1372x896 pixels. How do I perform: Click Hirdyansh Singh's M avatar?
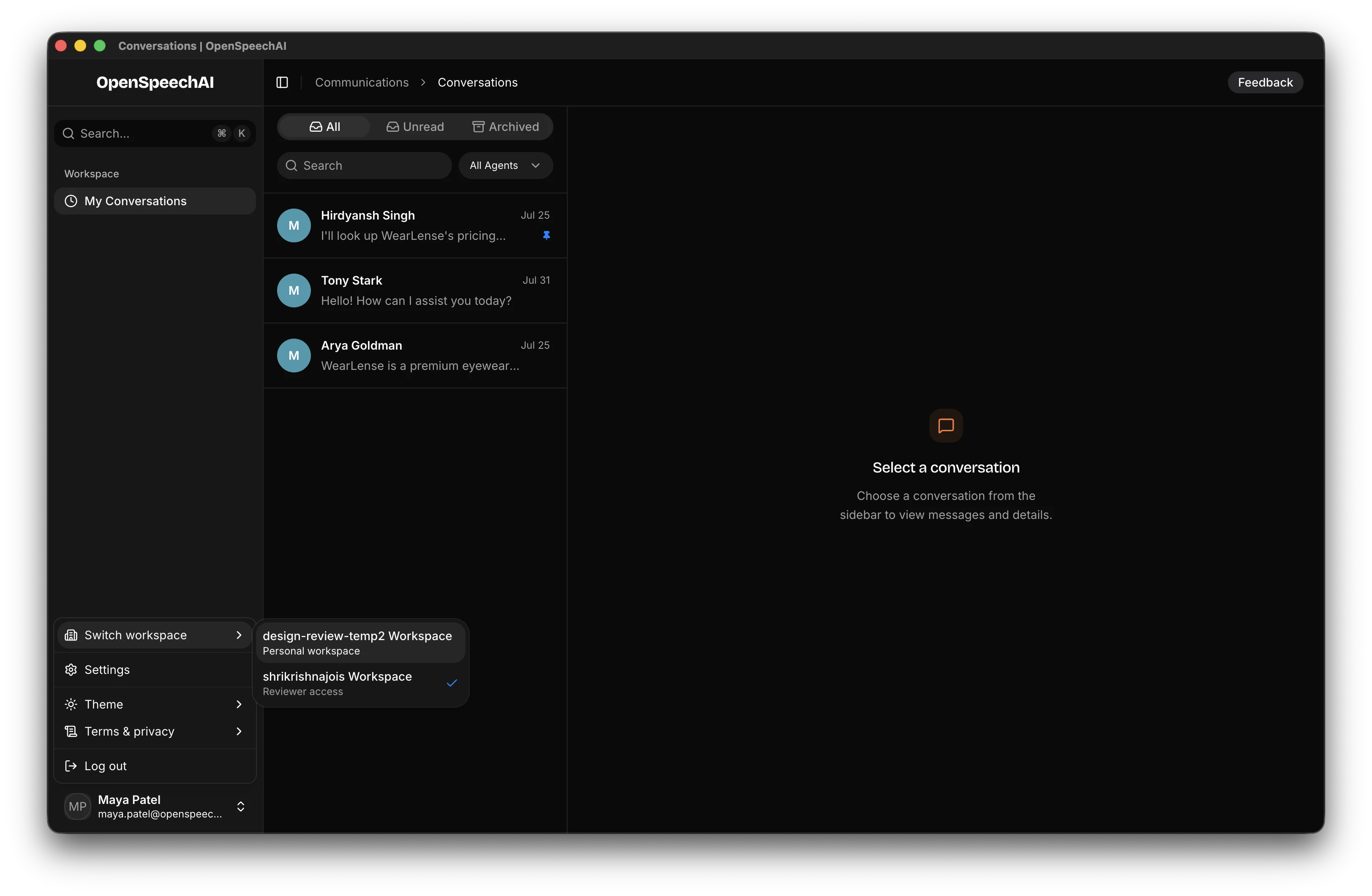pyautogui.click(x=294, y=225)
